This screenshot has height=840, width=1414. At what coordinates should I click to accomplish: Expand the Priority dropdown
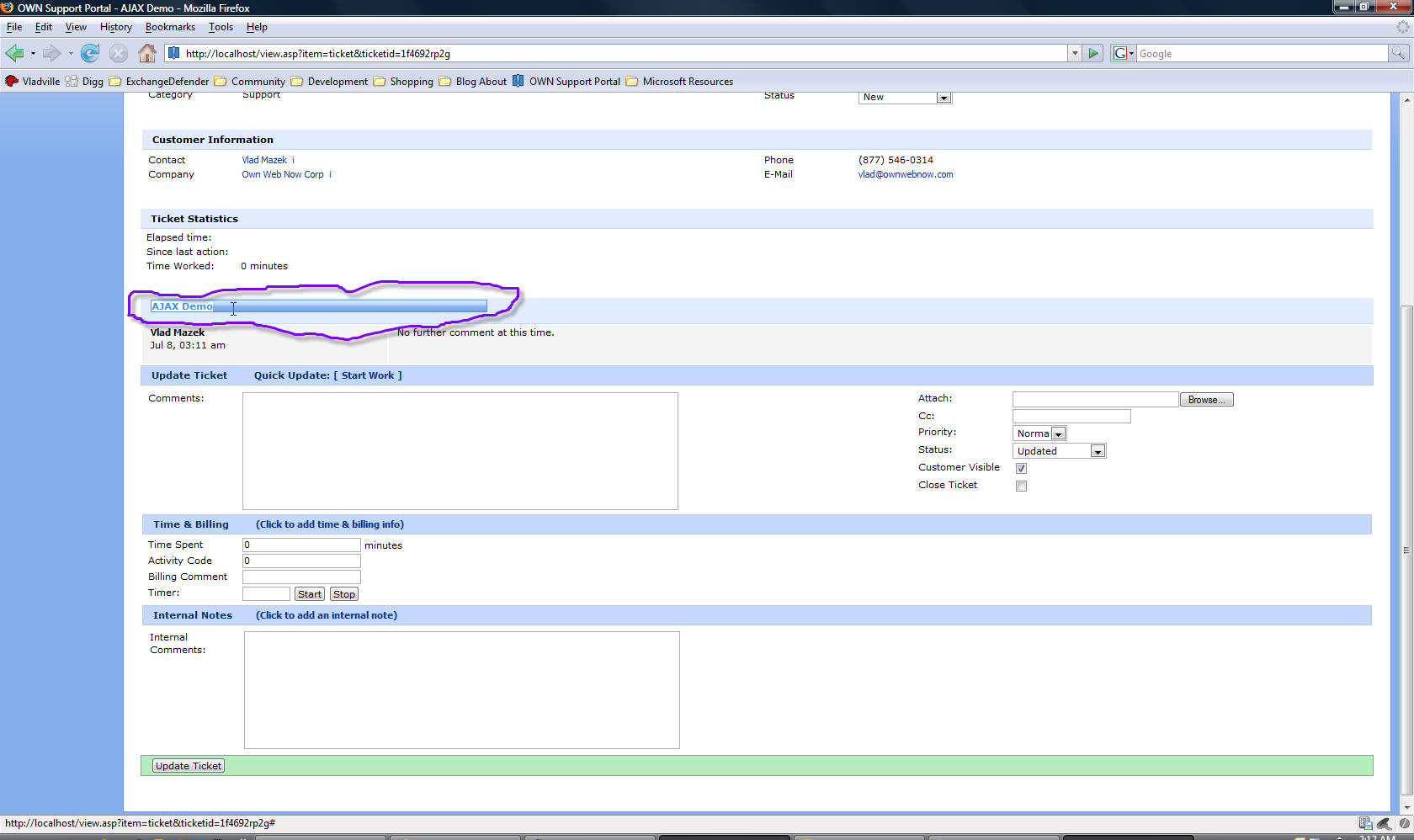click(x=1059, y=433)
